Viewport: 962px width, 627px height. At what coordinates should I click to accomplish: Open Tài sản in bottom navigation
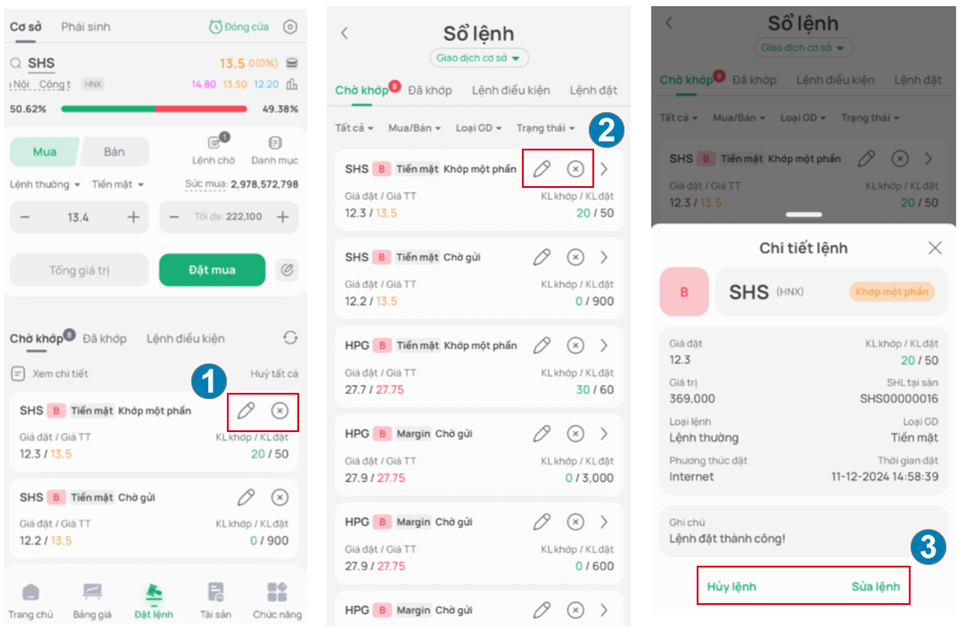[215, 601]
